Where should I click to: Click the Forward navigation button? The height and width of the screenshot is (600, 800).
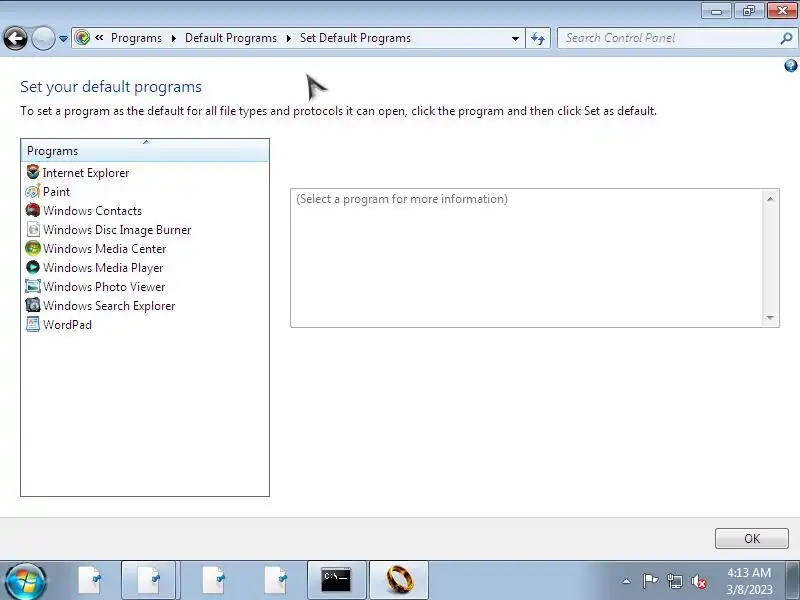click(43, 38)
